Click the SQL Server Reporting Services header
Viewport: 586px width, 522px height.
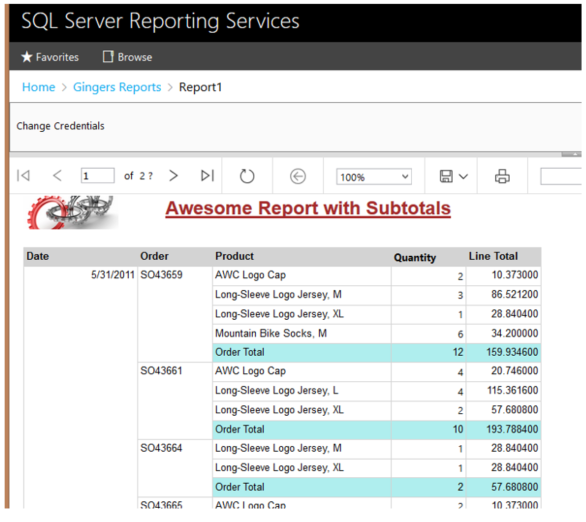tap(160, 21)
